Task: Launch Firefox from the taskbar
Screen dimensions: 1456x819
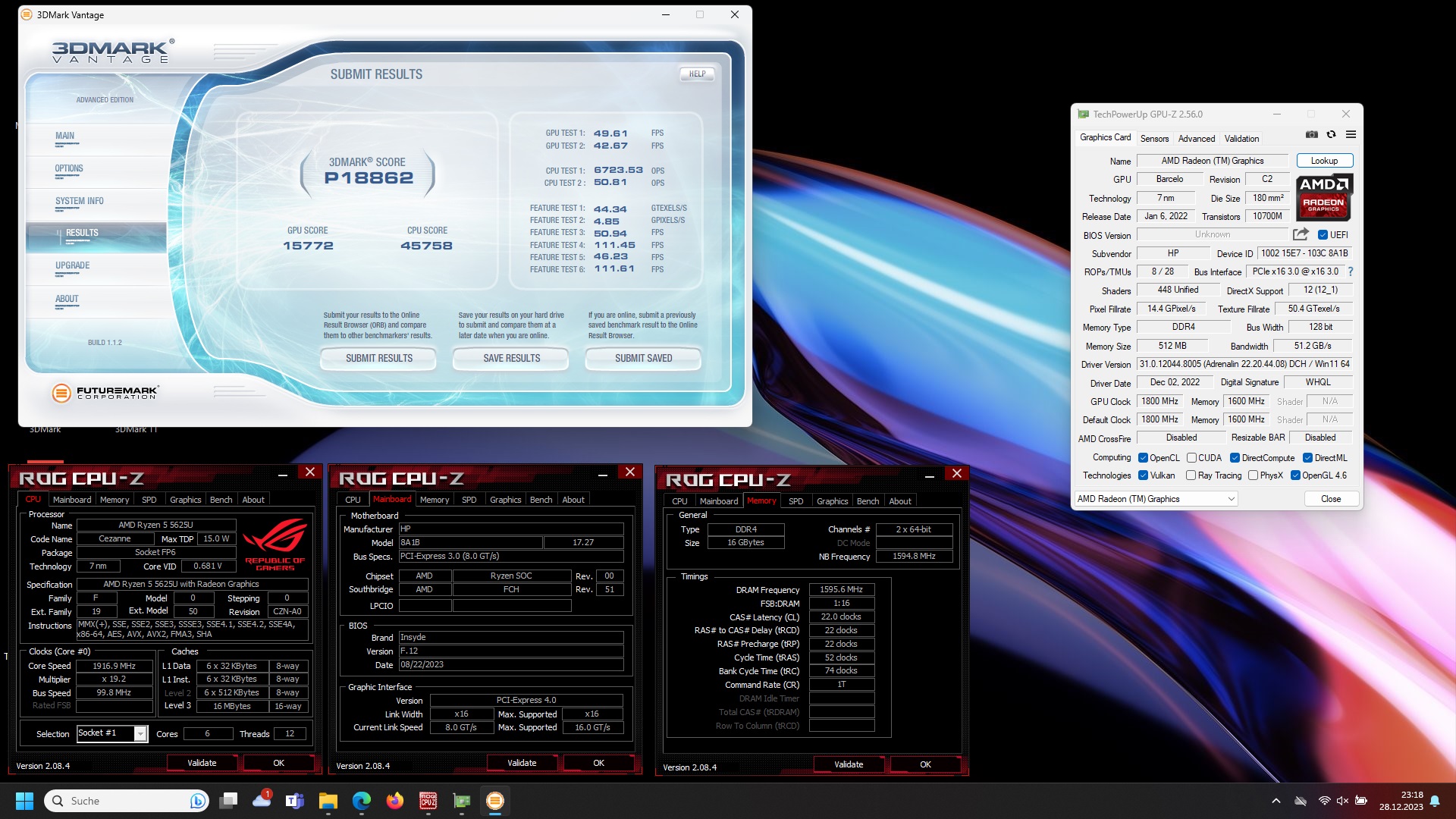Action: [x=395, y=801]
